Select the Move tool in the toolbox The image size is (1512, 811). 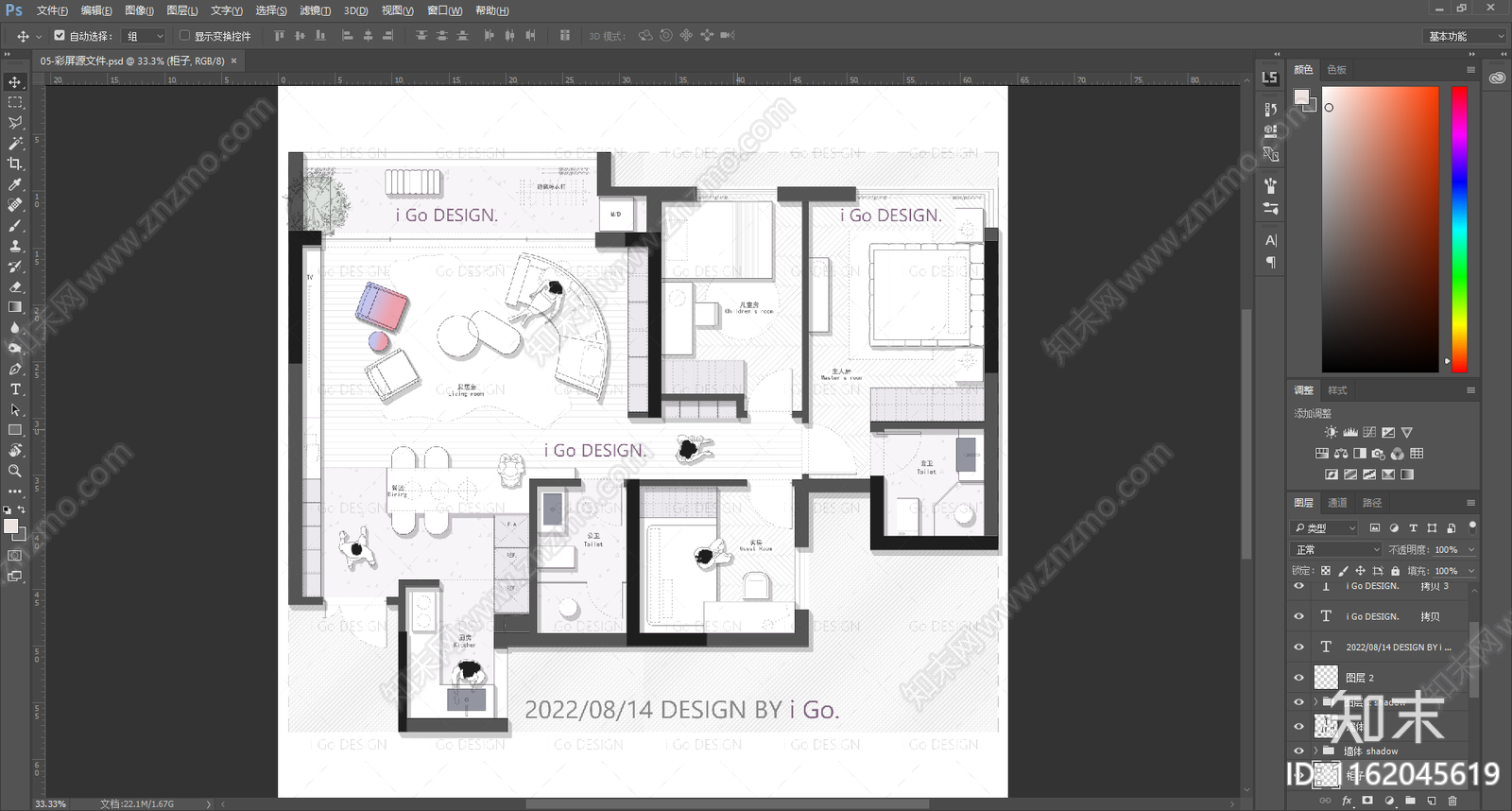coord(15,82)
